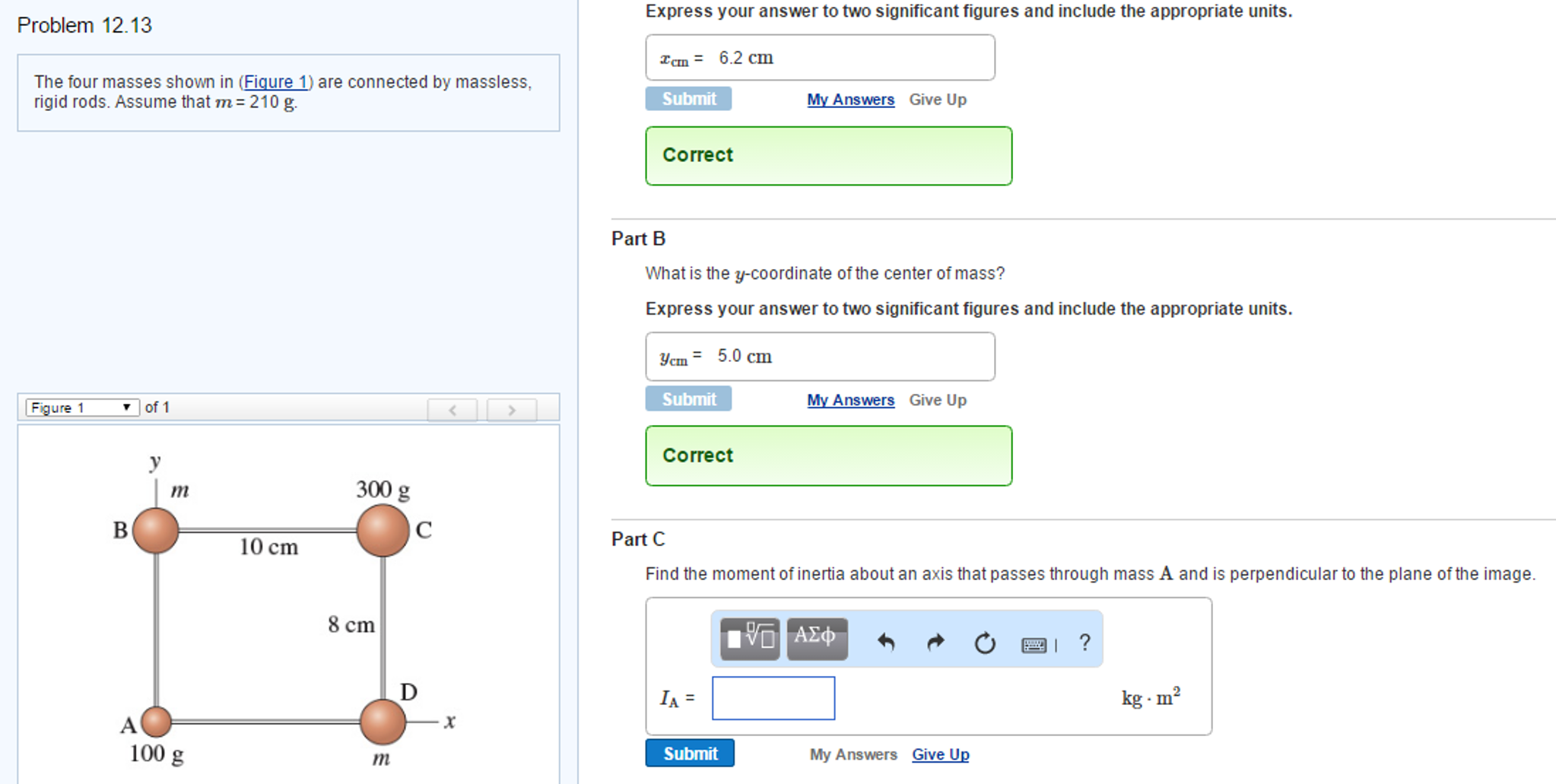1556x784 pixels.
Task: Select the xcm answer field showing 6.2 cm
Action: click(820, 57)
